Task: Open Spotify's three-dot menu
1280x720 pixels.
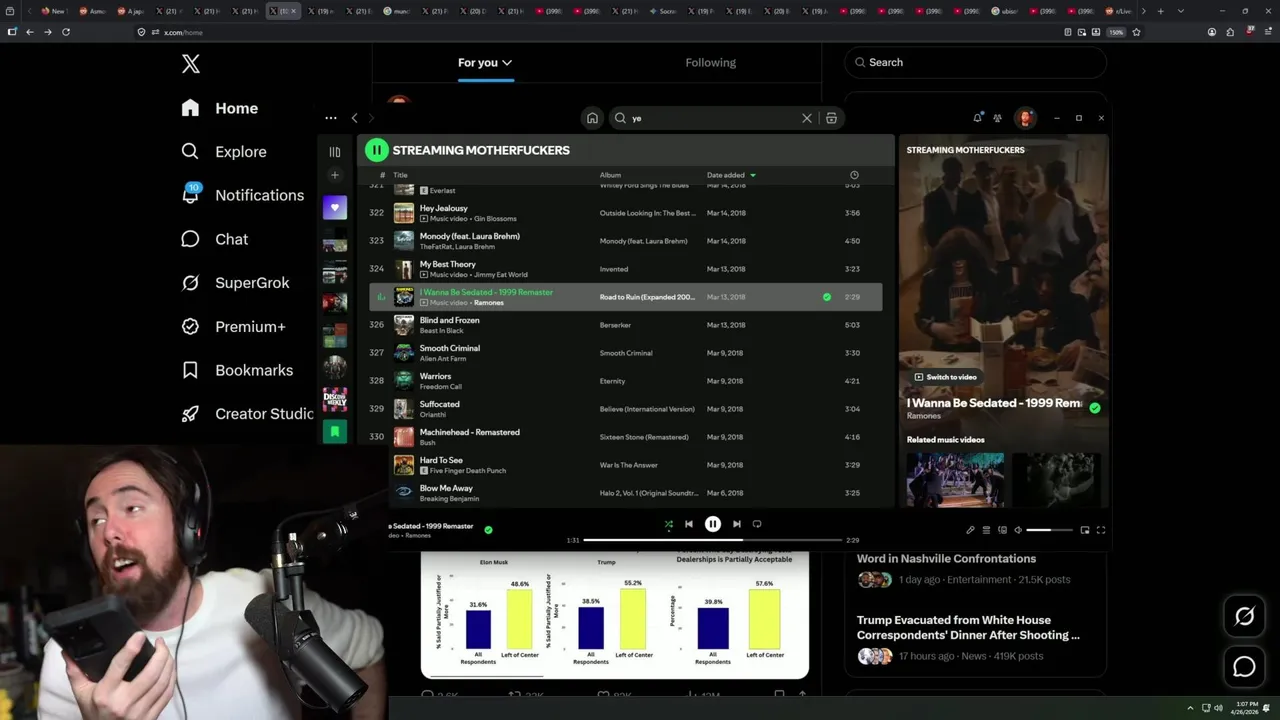Action: pyautogui.click(x=331, y=118)
